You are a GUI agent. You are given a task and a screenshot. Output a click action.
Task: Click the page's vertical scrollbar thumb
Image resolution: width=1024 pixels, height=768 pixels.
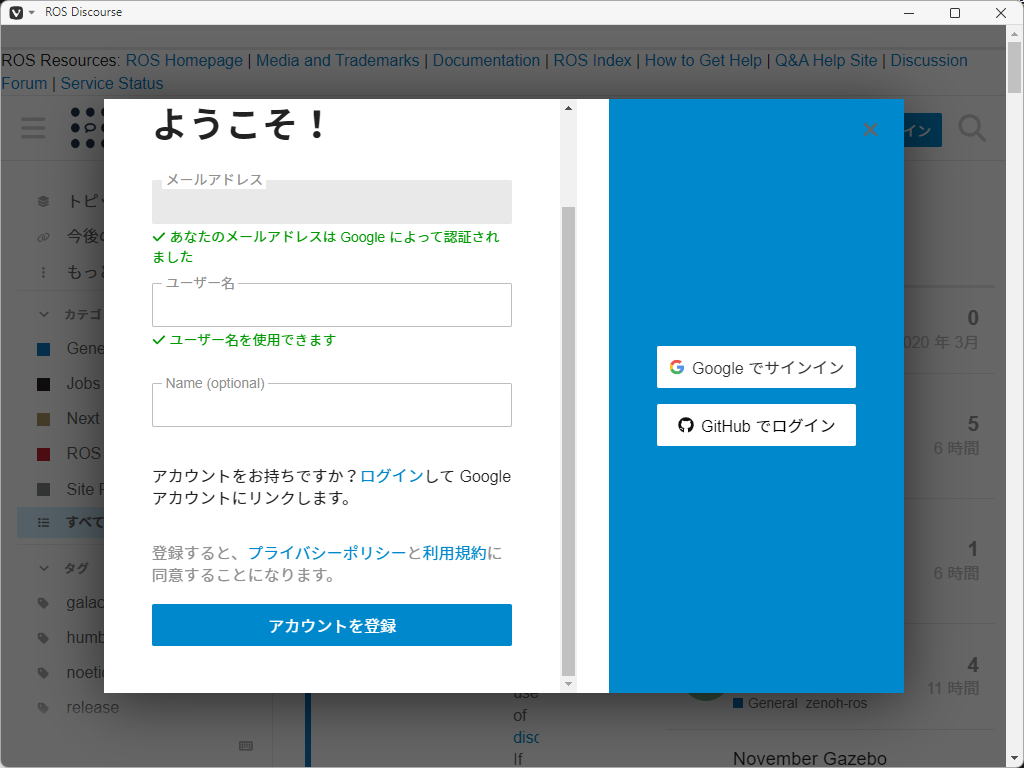pos(1014,69)
